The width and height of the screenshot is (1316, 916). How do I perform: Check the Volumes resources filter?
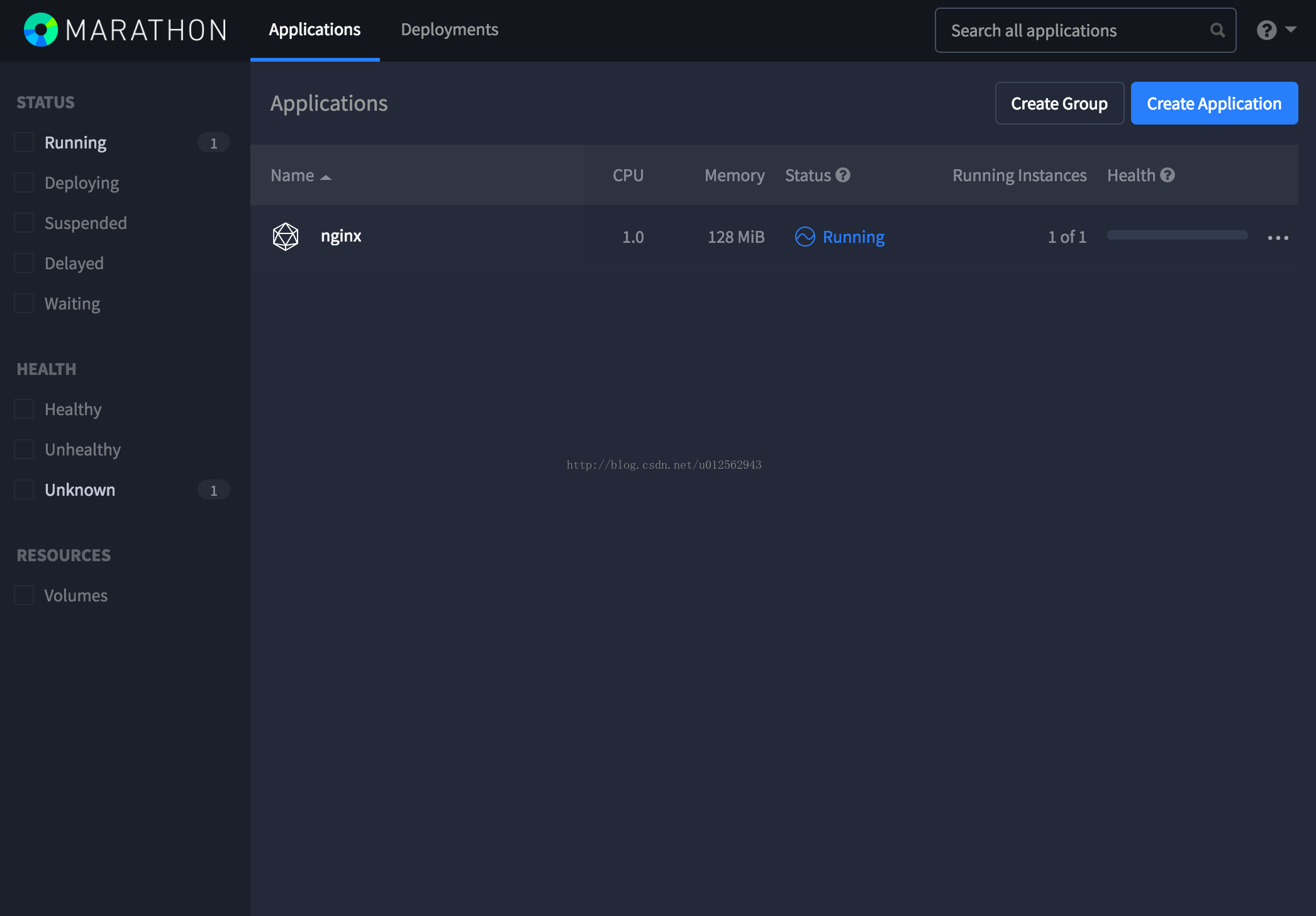24,595
